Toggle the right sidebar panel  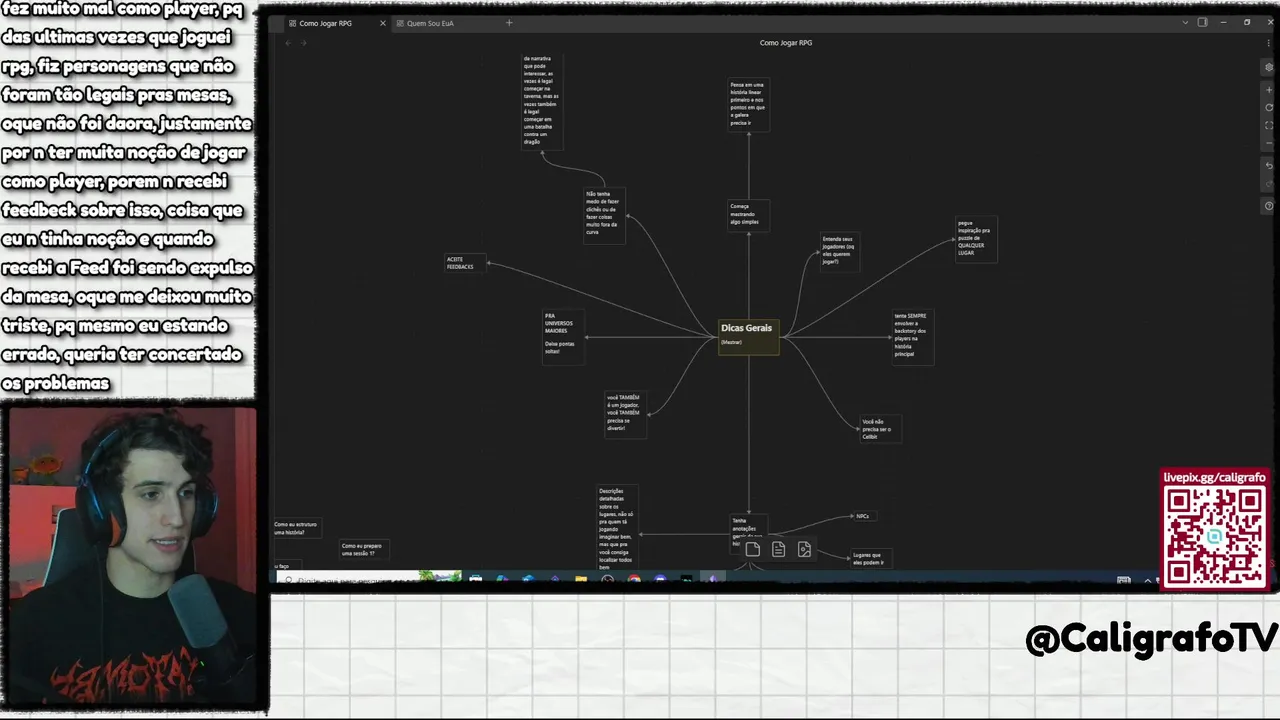[1202, 22]
